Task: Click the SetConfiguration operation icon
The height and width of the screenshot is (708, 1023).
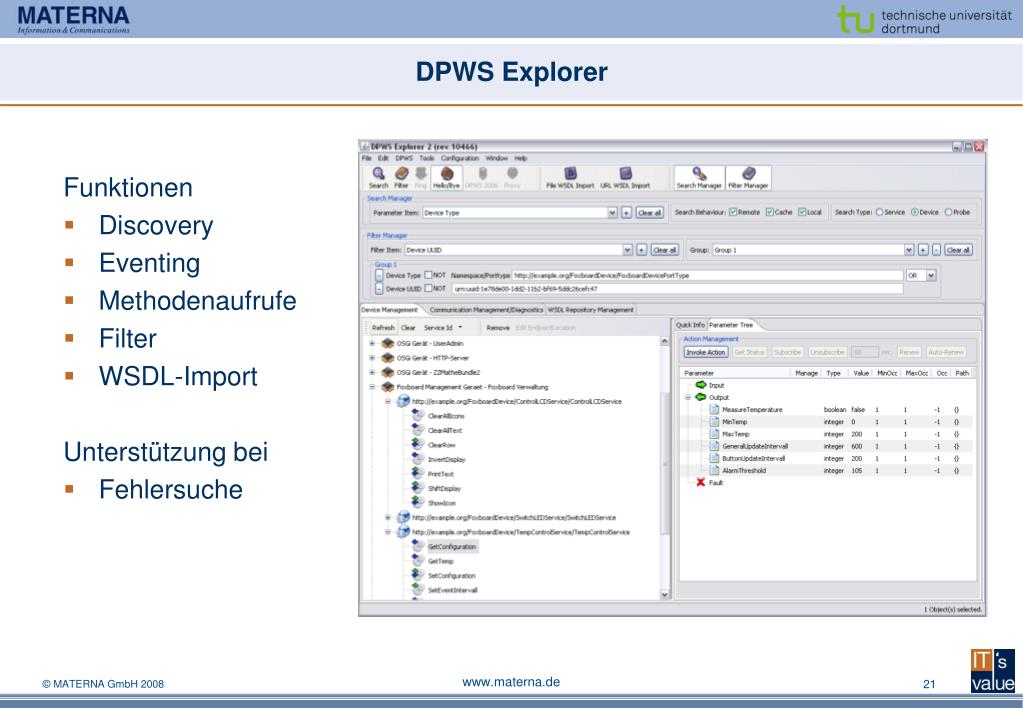Action: coord(418,575)
